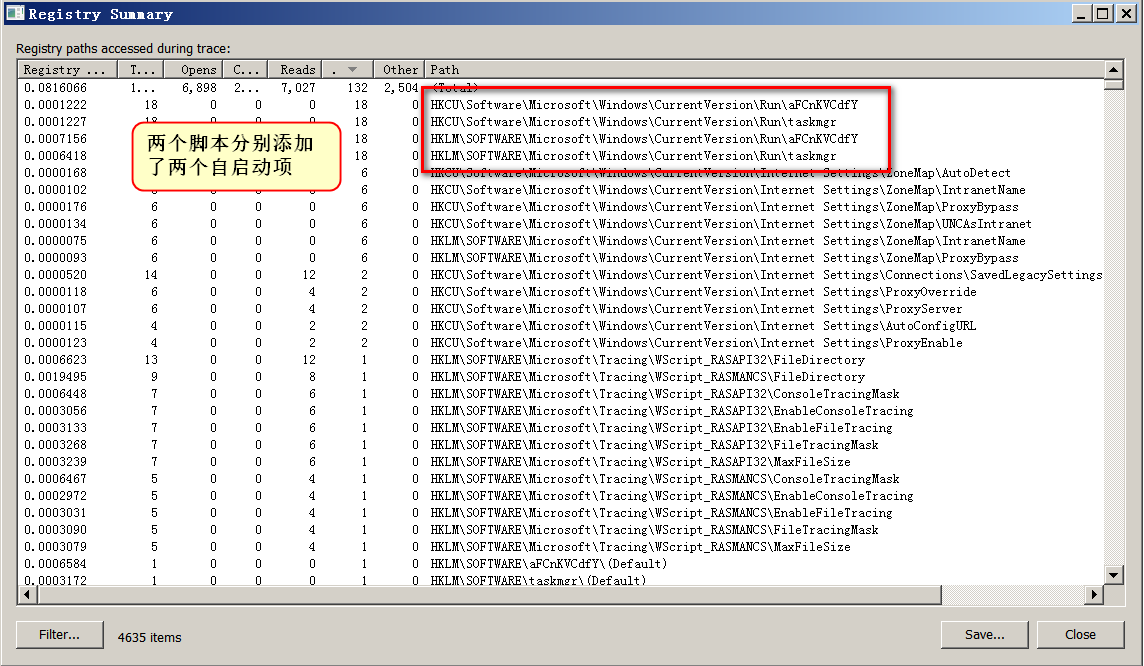Click the vertical scrollbar up arrow

[1113, 70]
